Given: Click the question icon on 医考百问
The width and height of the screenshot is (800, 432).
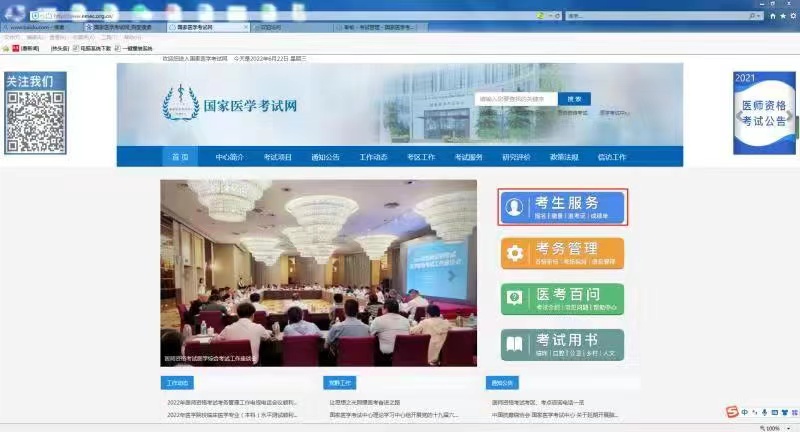Looking at the screenshot, I should pos(514,298).
